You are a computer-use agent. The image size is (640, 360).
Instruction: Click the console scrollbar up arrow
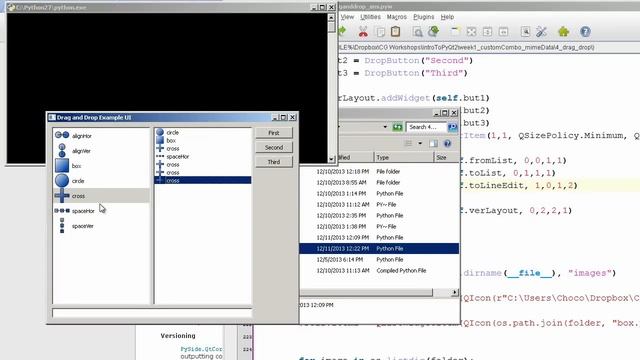(331, 17)
